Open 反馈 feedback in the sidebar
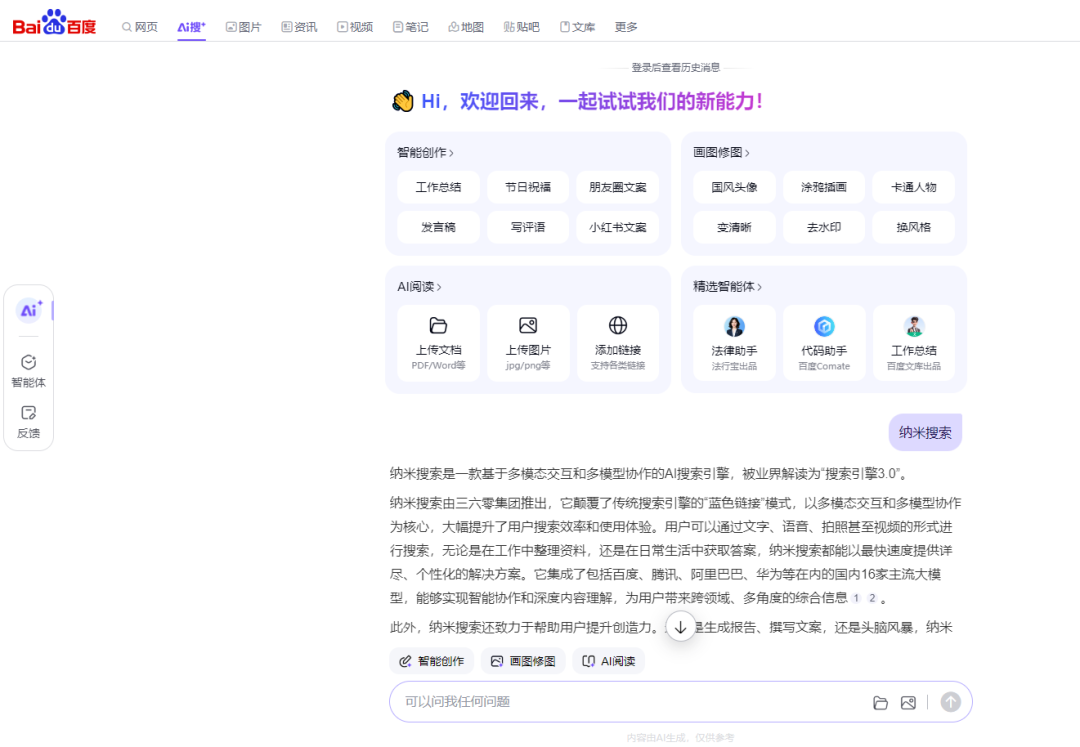1080x747 pixels. 28,422
